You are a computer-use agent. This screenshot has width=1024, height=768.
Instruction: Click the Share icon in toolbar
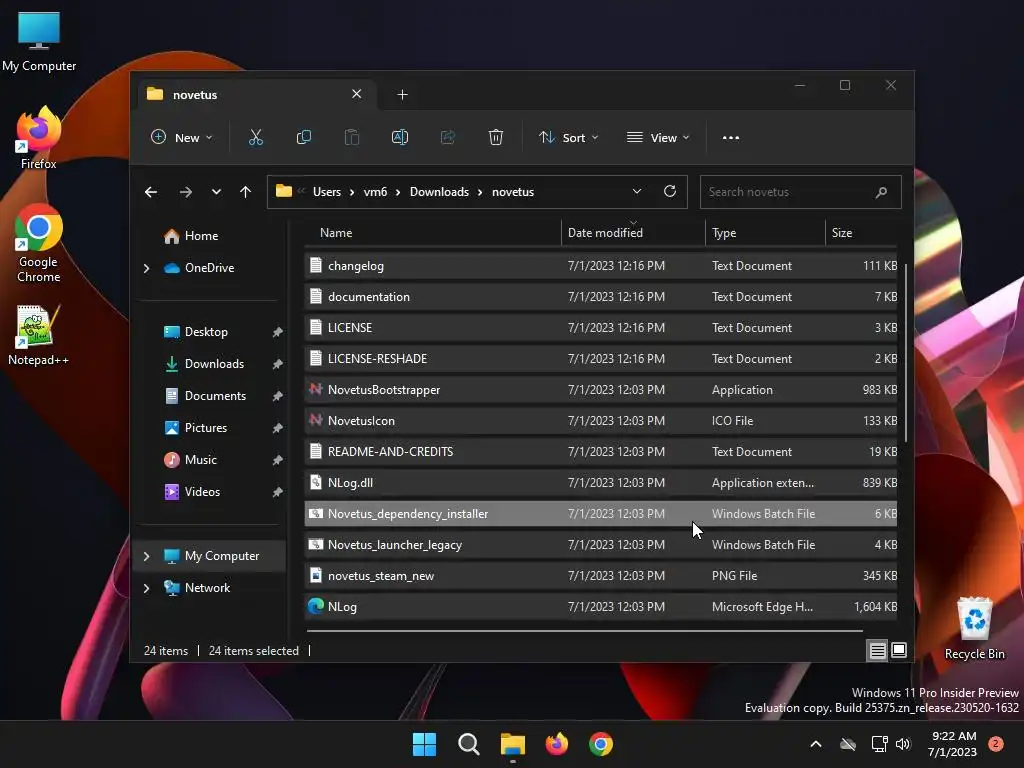[x=448, y=137]
